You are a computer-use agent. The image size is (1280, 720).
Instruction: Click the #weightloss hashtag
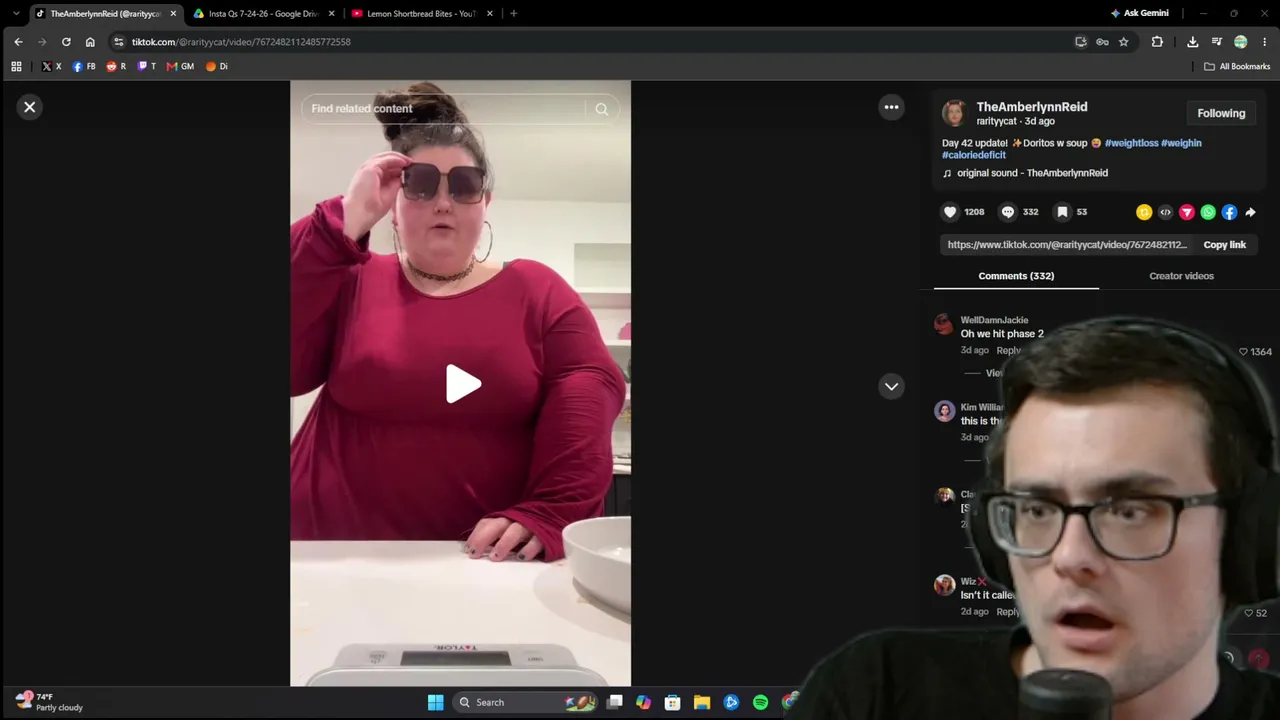(1131, 143)
